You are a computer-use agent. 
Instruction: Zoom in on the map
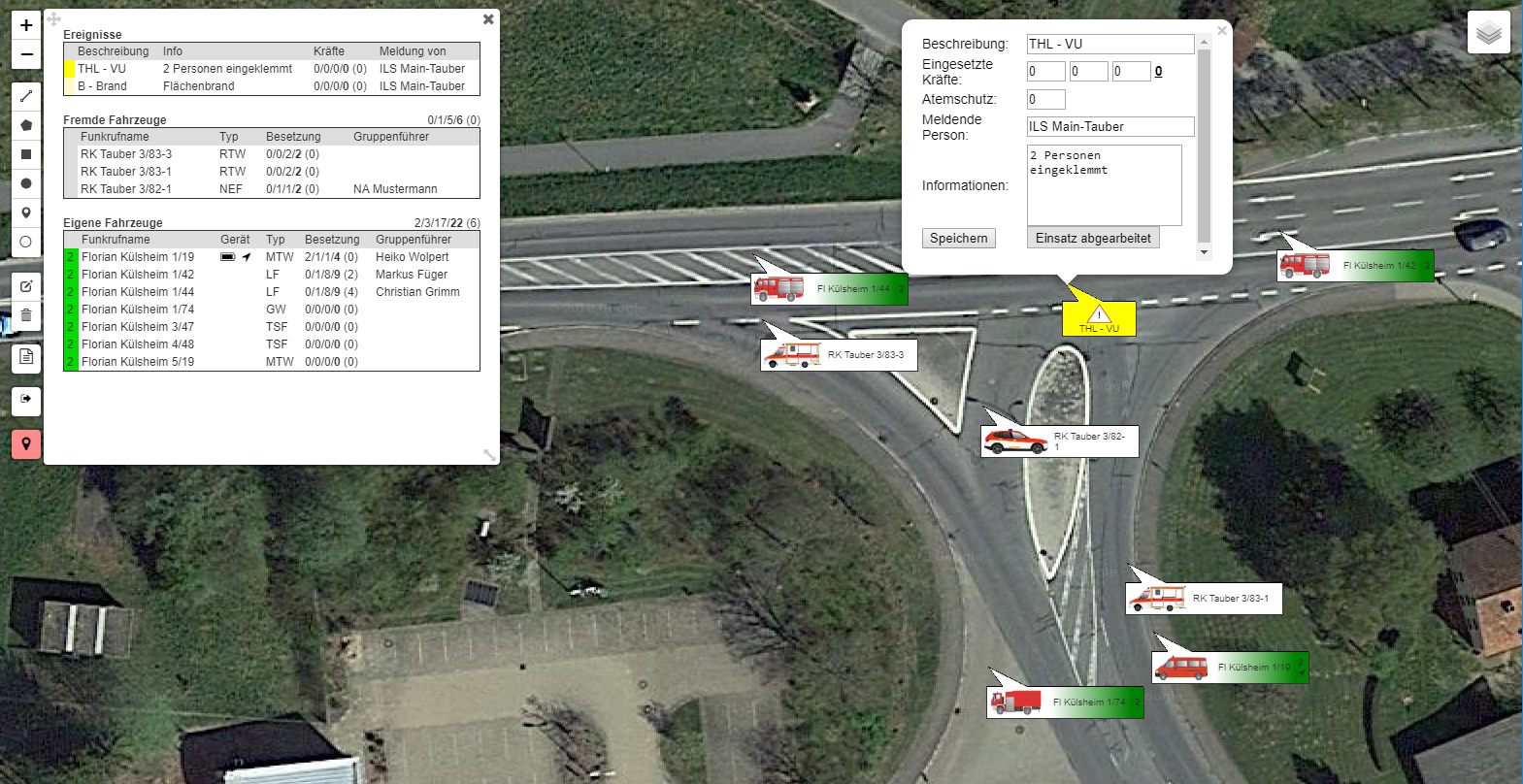26,25
